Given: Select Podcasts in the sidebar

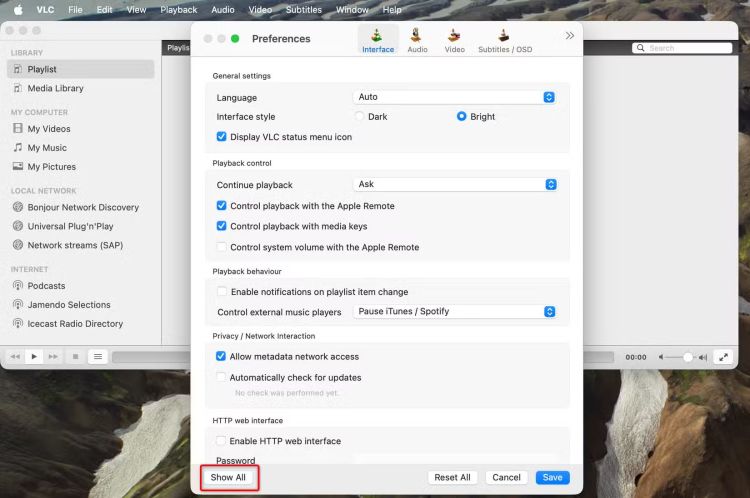Looking at the screenshot, I should pyautogui.click(x=46, y=286).
